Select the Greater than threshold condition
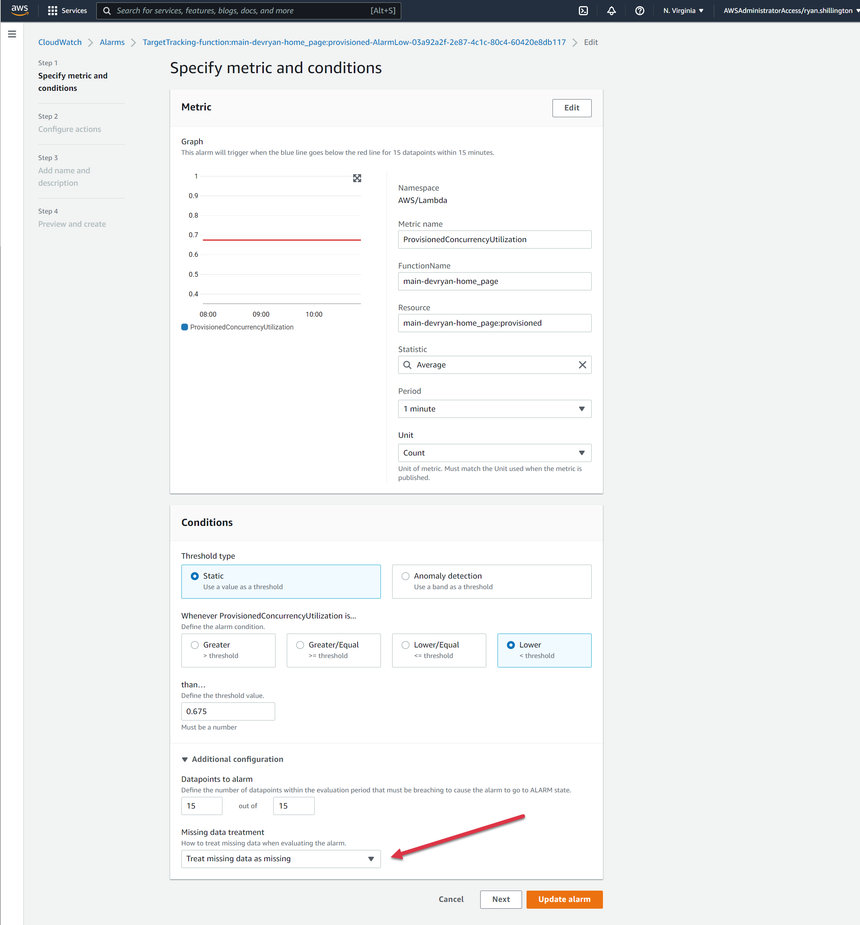Viewport: 860px width, 925px height. click(194, 645)
